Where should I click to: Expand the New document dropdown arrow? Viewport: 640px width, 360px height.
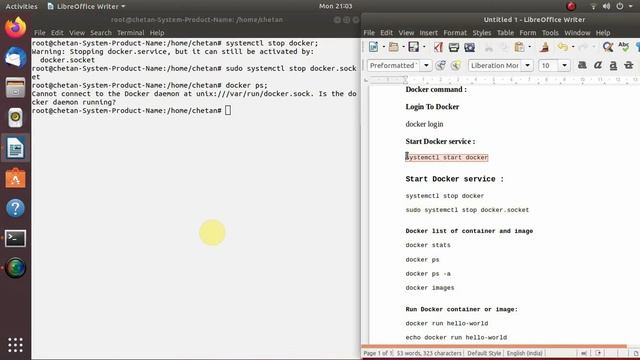click(383, 47)
